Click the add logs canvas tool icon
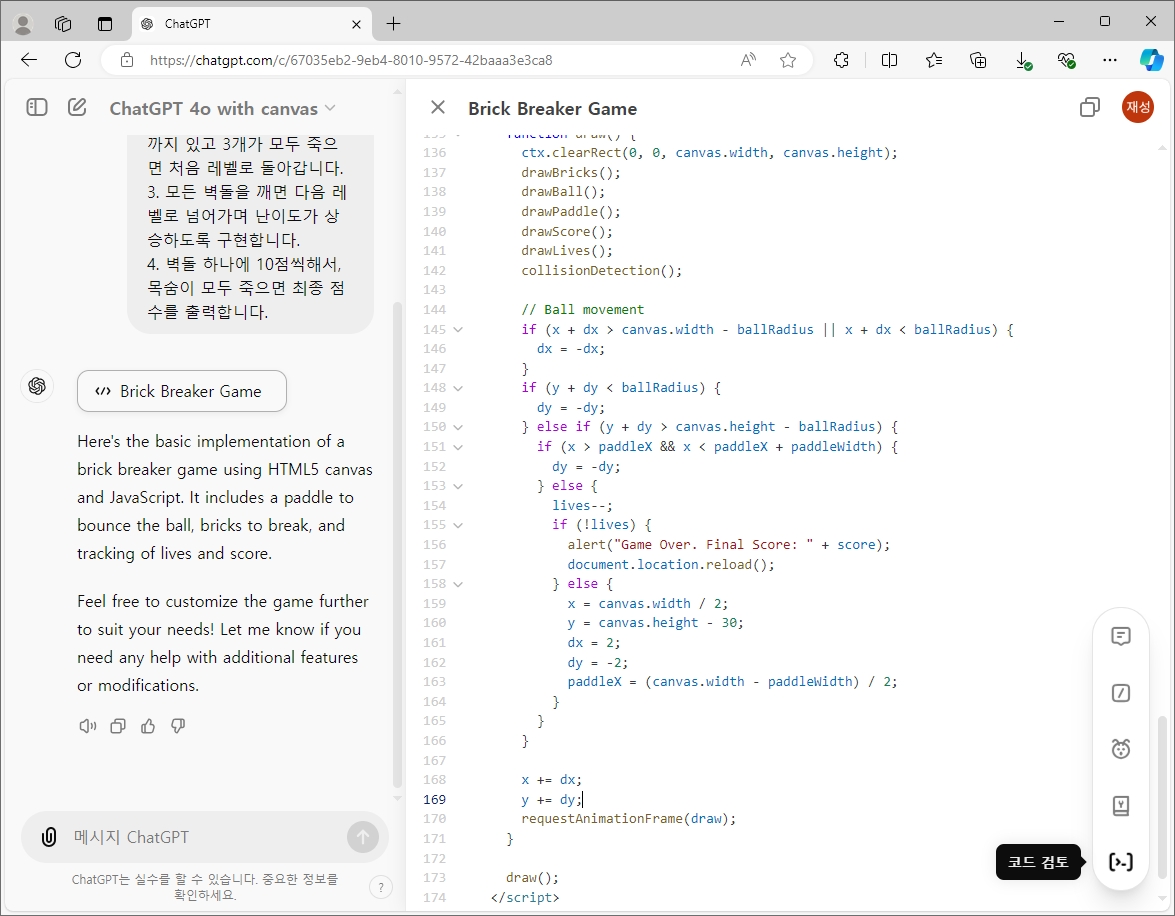1175x916 pixels. click(x=1121, y=693)
